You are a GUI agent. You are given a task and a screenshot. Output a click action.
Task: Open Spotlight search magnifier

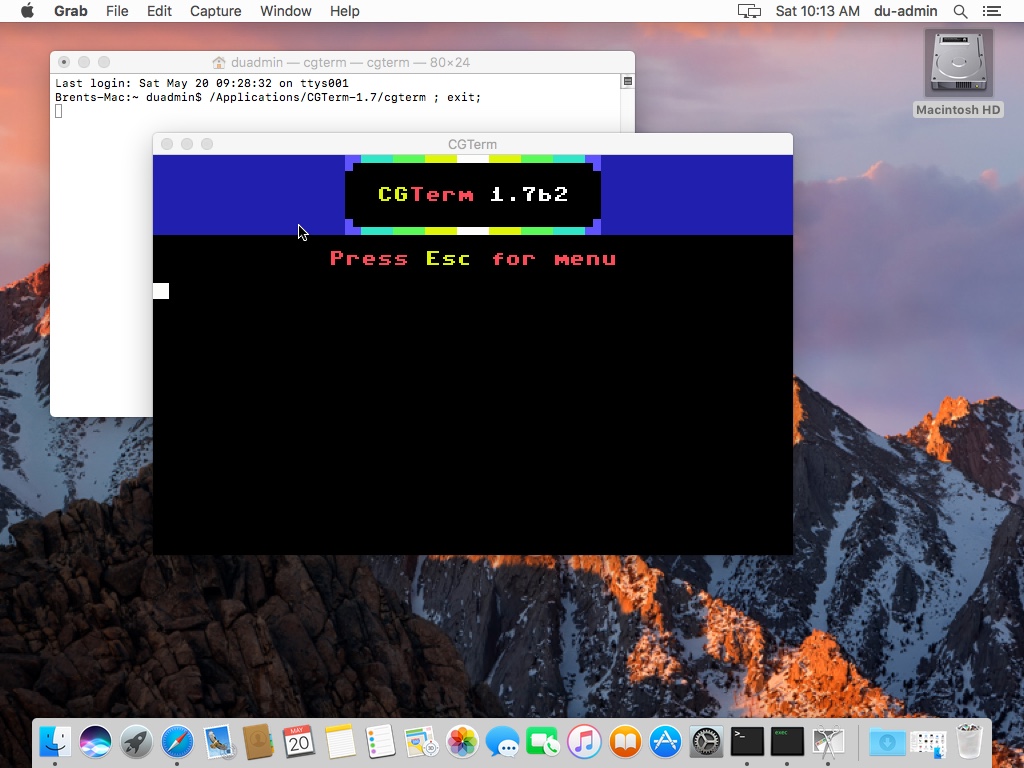tap(960, 11)
